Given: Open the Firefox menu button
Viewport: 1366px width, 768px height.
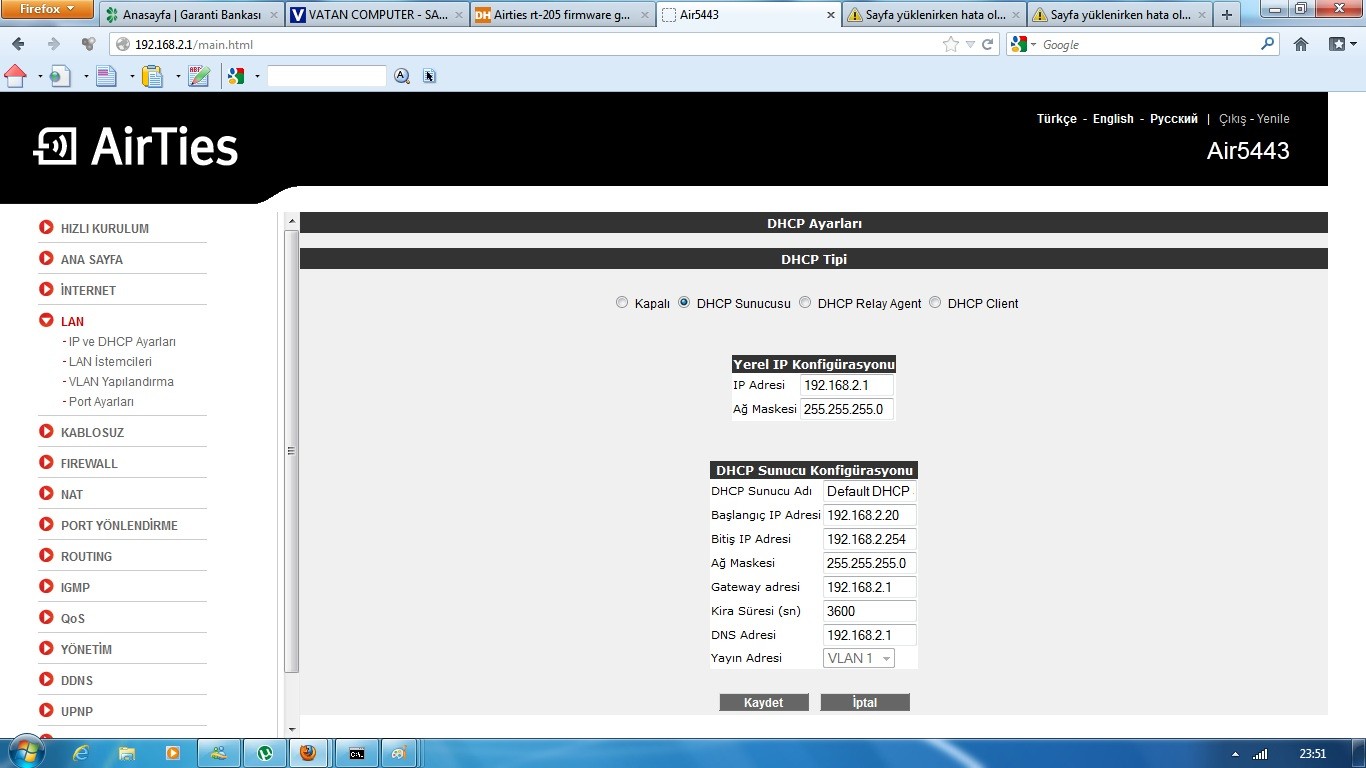Looking at the screenshot, I should tap(47, 9).
